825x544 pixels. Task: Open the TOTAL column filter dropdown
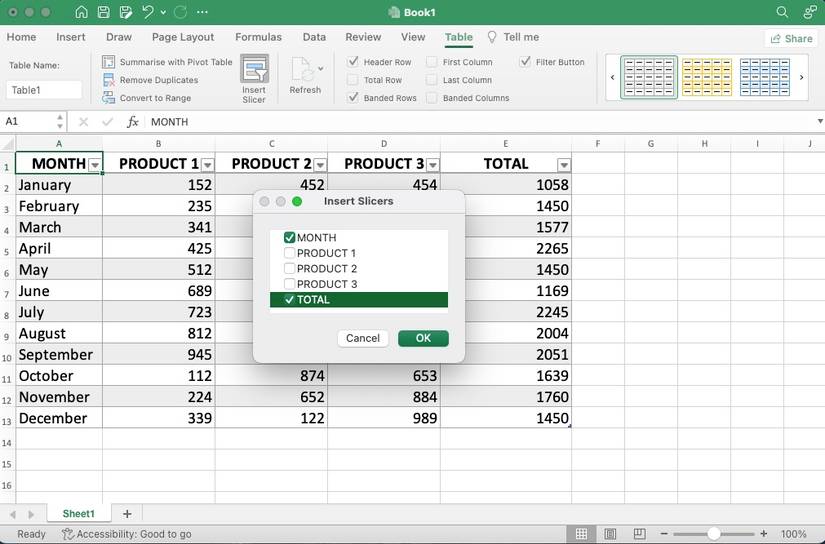click(x=564, y=165)
